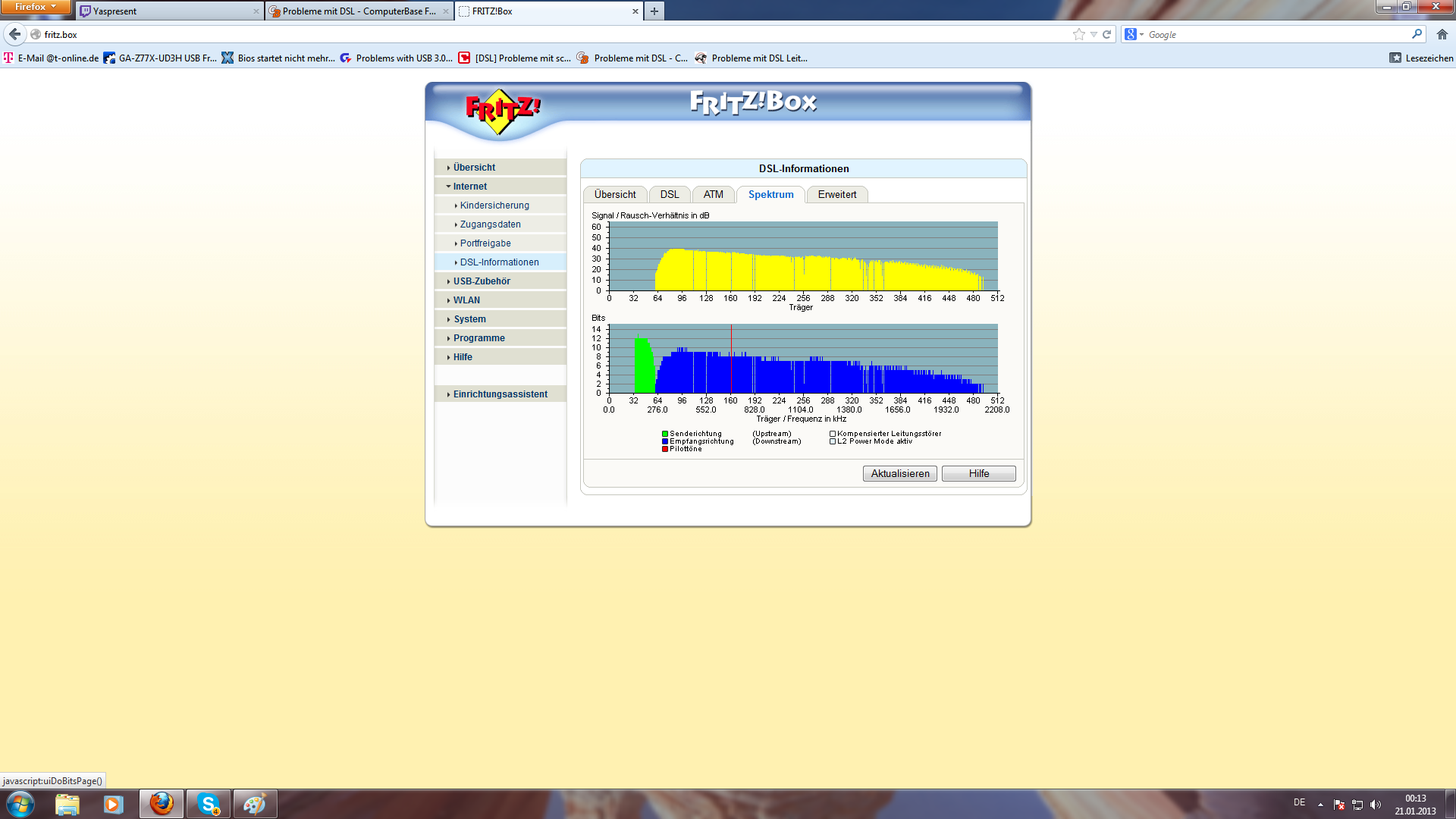Viewport: 1456px width, 819px height.
Task: Click the FRITZ! logo
Action: (x=502, y=111)
